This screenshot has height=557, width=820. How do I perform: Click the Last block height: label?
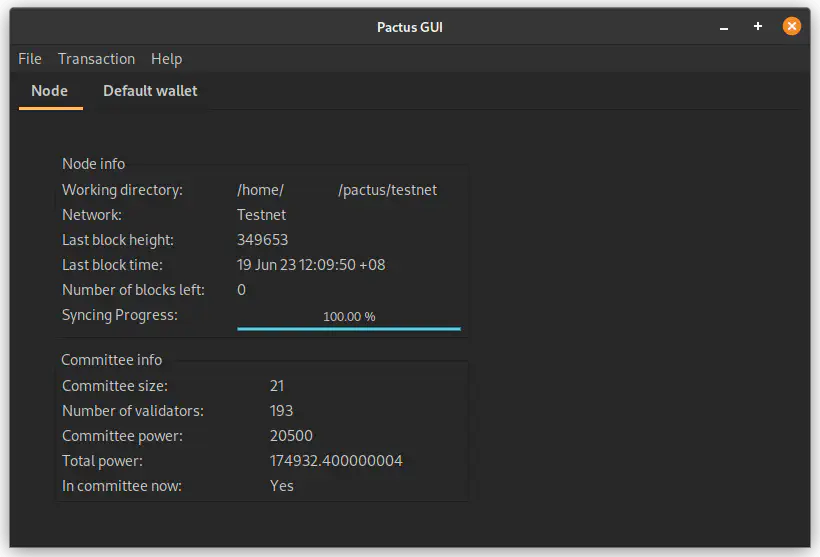118,240
